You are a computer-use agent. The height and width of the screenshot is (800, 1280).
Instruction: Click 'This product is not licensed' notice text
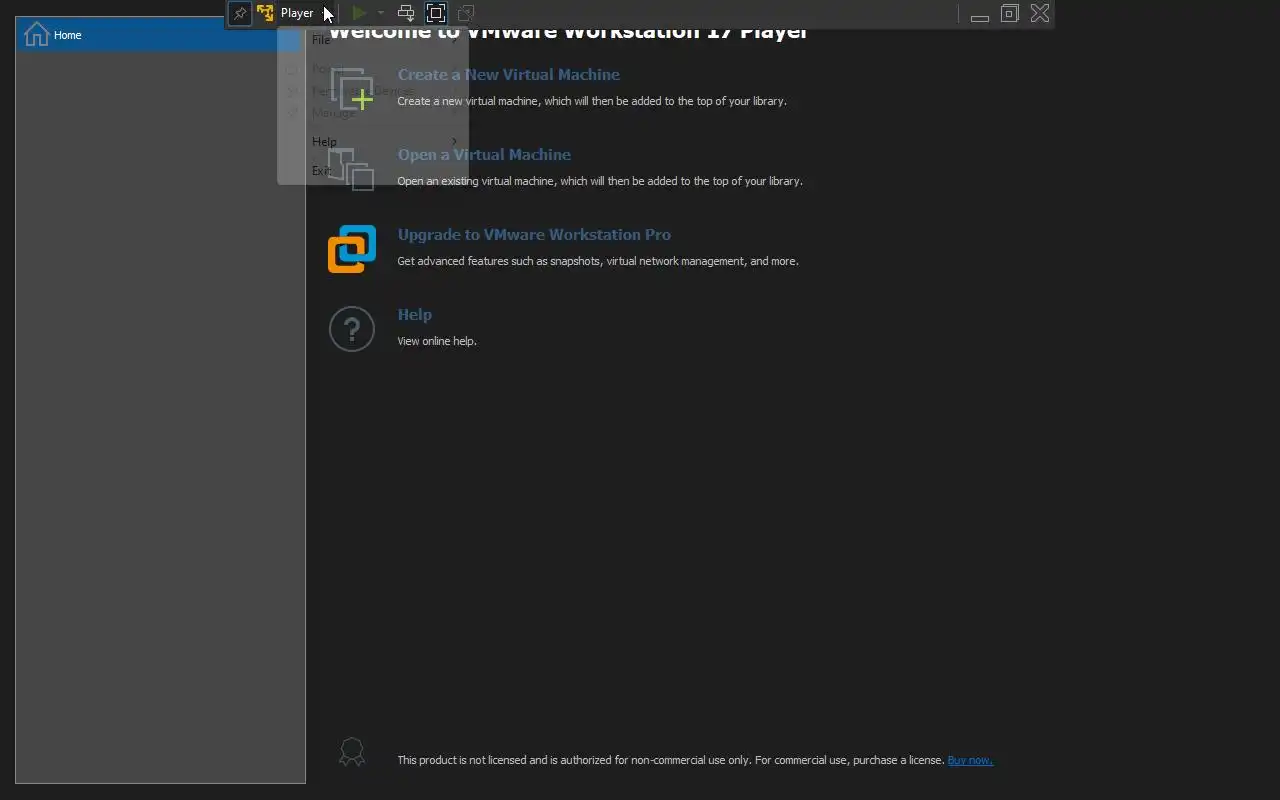671,760
